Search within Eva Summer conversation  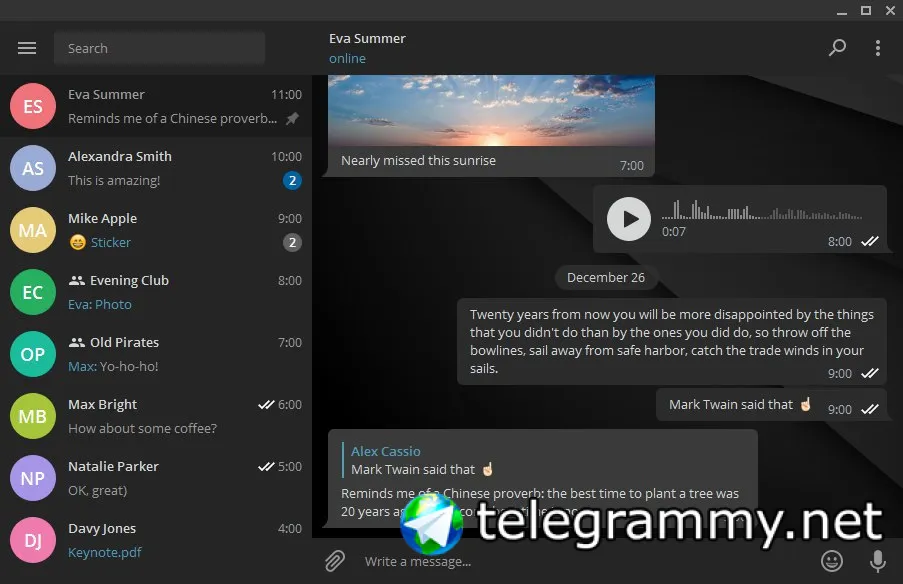tap(837, 48)
